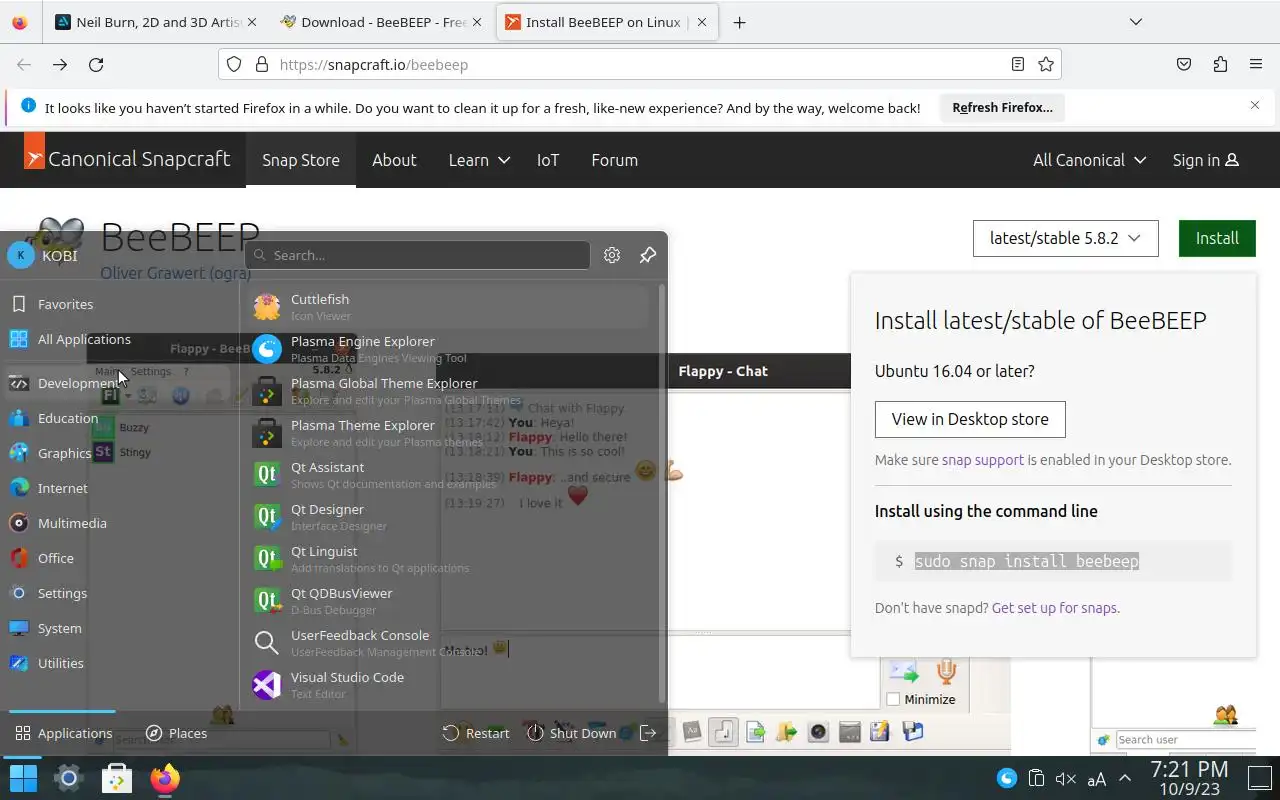Screen dimensions: 1280x800
Task: Focus the launcher Search field
Action: tap(418, 255)
